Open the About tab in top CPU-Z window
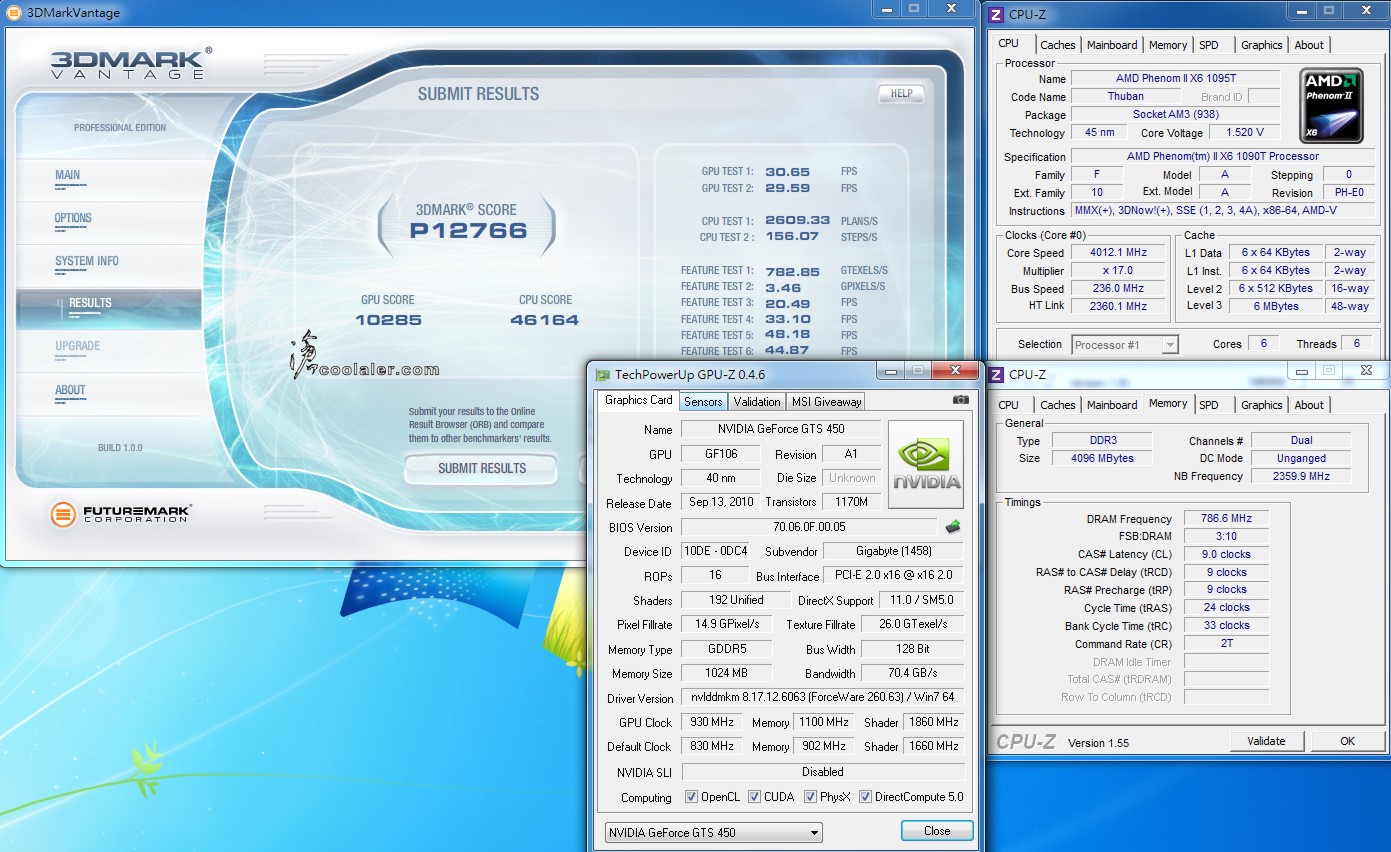 pyautogui.click(x=1309, y=45)
